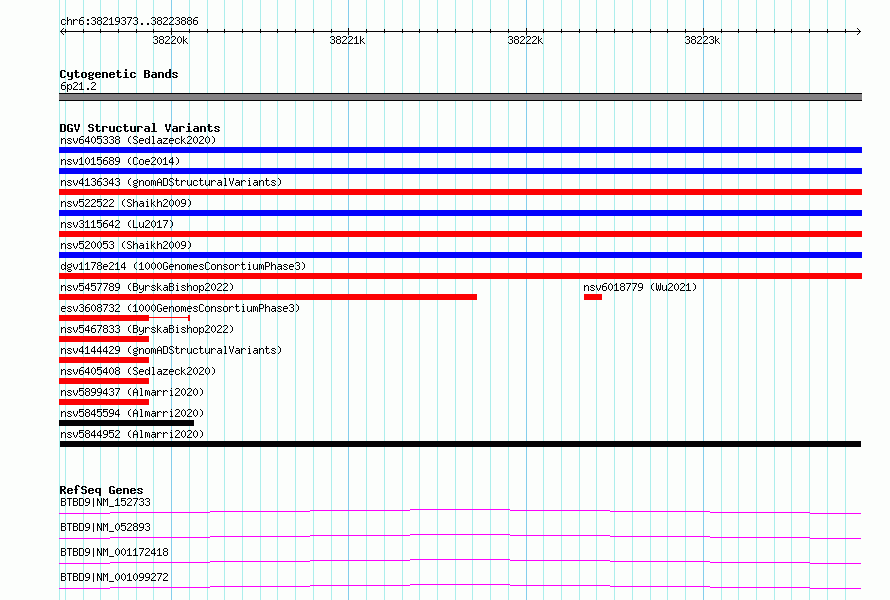
Task: Select the nsv1015689 (Coe2014) label
Action: [x=120, y=161]
